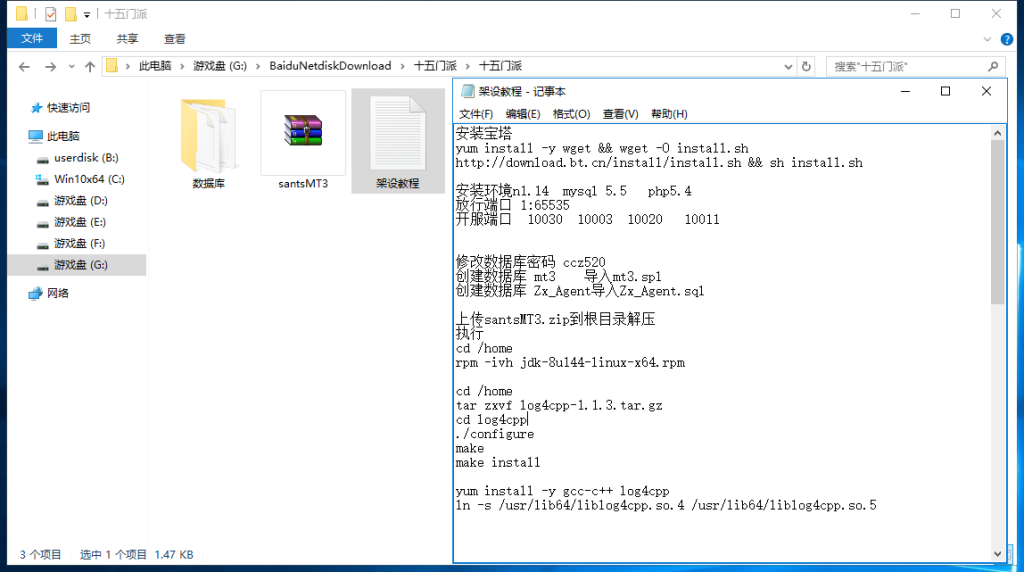Select 游戏盘 (G:) drive in the navigation pane
1024x572 pixels.
(77, 265)
